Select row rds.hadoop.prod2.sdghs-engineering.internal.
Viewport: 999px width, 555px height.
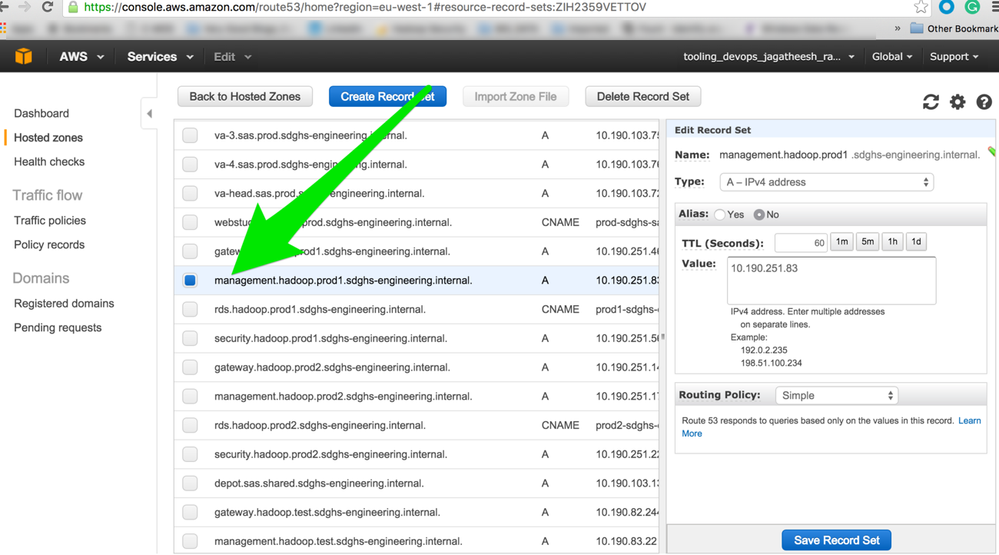[417, 425]
